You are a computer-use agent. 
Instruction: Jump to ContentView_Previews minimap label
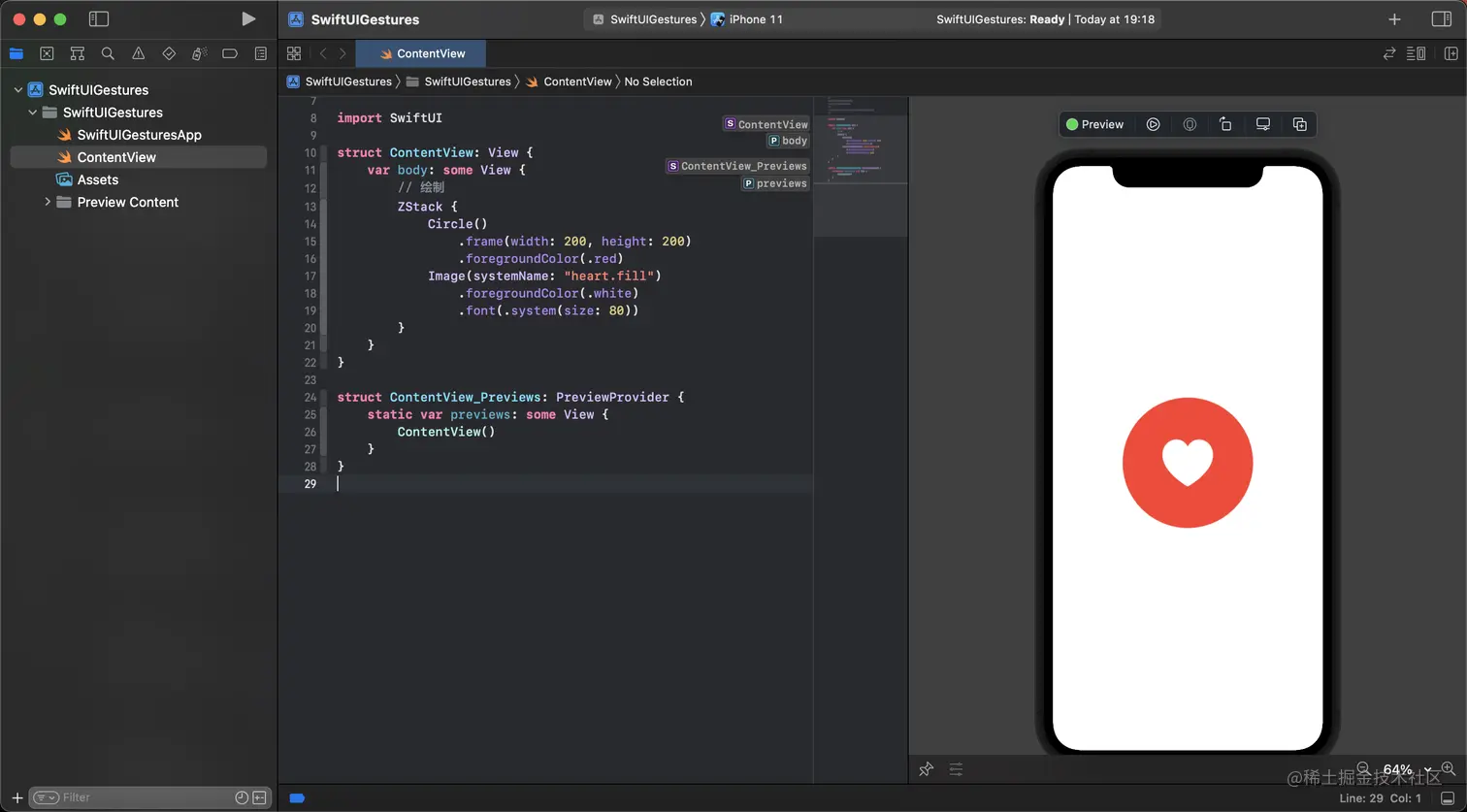pos(737,166)
